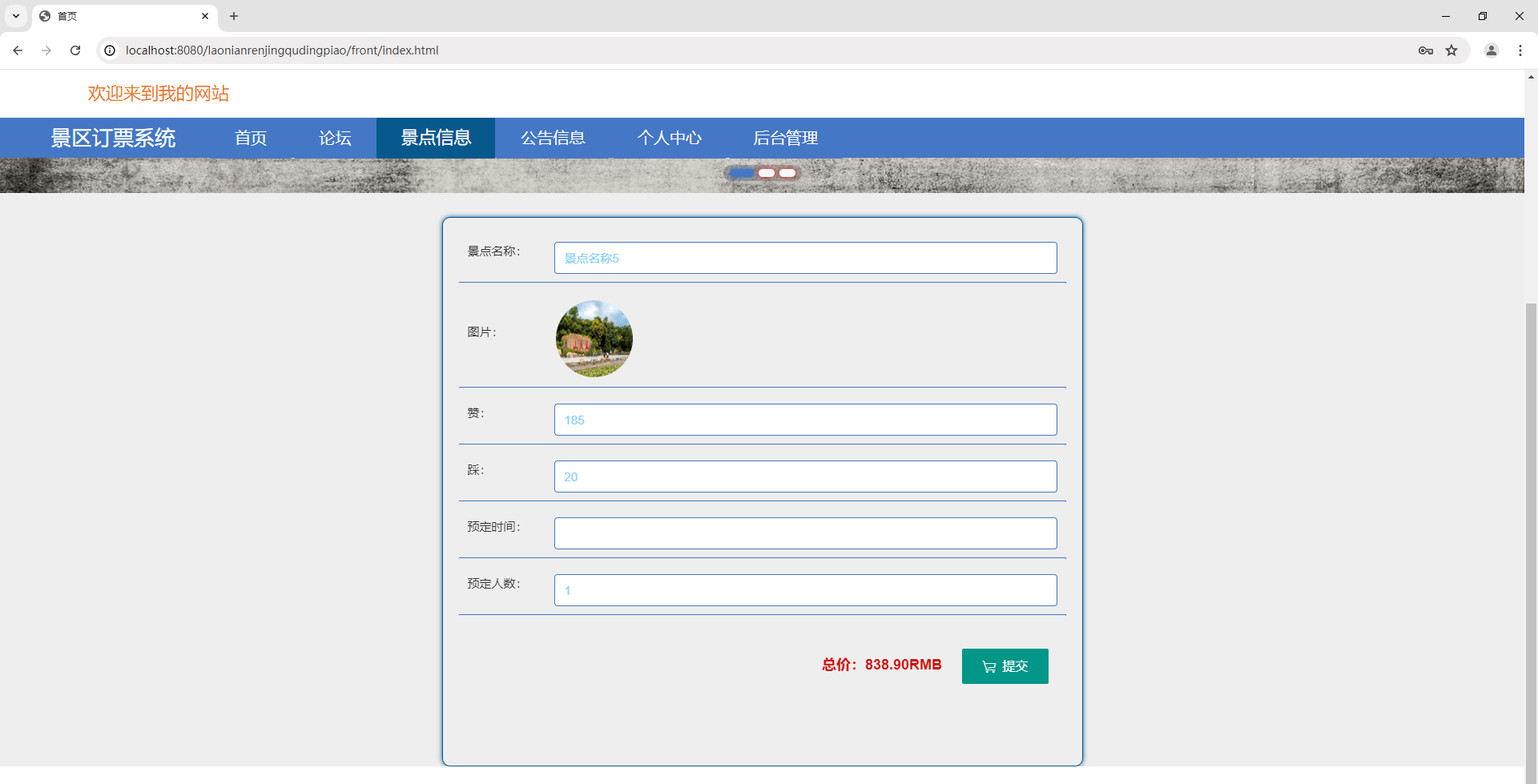Viewport: 1538px width, 784px height.
Task: Click the 赞 field showing 185
Action: pyautogui.click(x=805, y=420)
